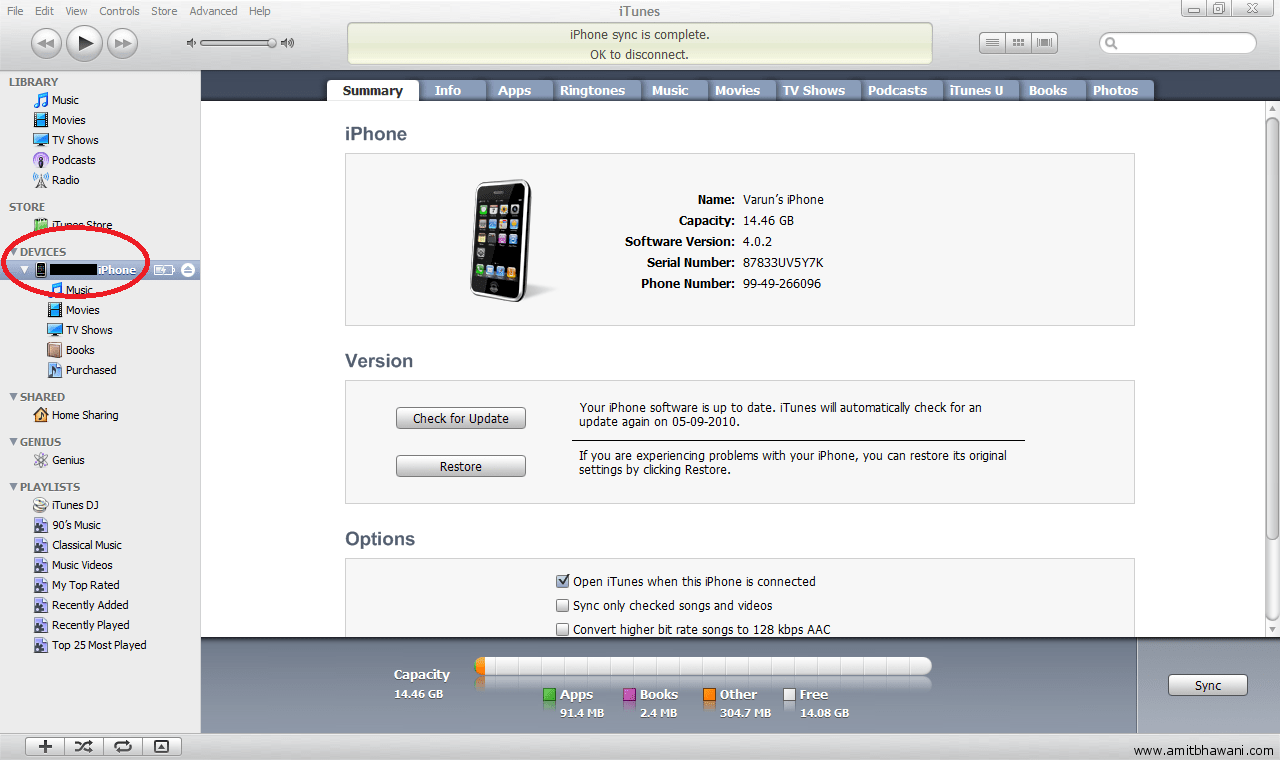Collapse the iPhone device tree
The image size is (1280, 760).
click(25, 270)
